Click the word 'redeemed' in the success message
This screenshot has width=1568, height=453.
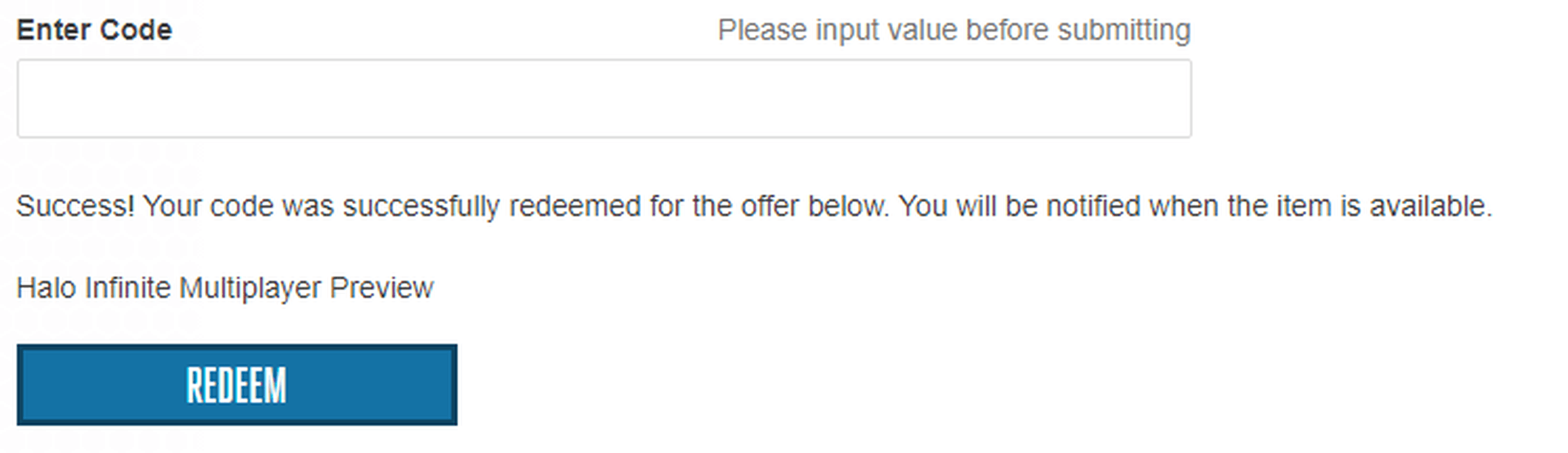pos(575,206)
